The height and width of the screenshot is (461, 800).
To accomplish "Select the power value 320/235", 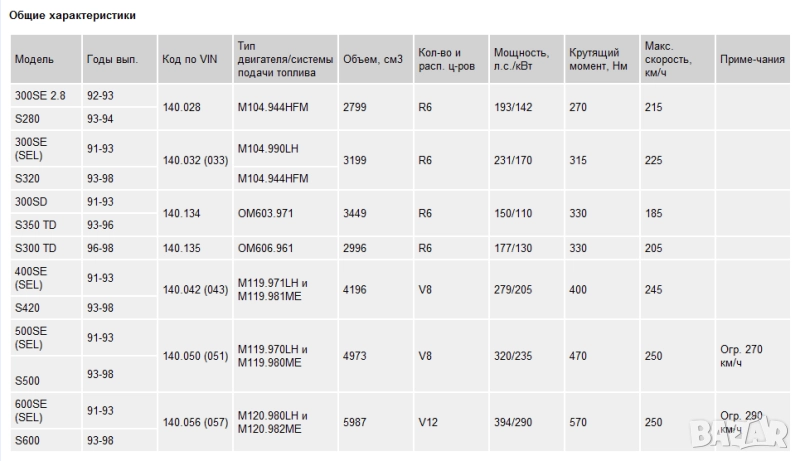I will [x=513, y=354].
